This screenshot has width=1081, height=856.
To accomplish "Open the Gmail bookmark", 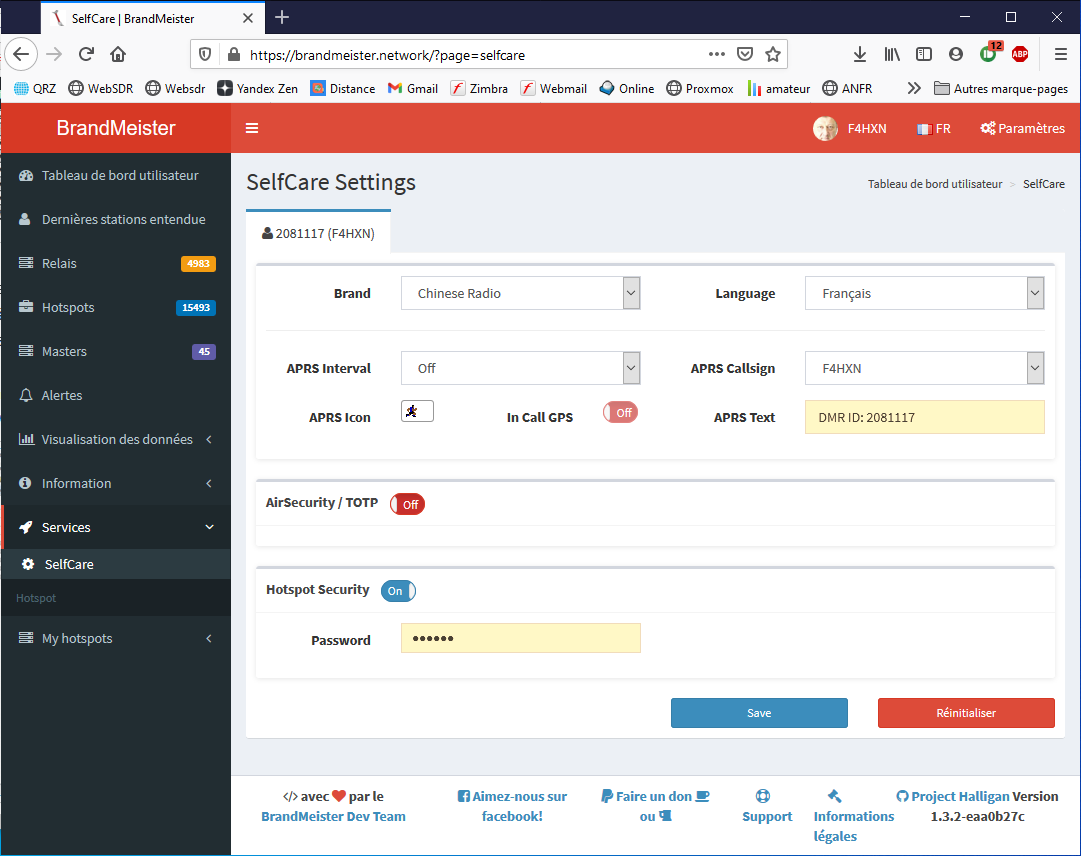I will 413,88.
